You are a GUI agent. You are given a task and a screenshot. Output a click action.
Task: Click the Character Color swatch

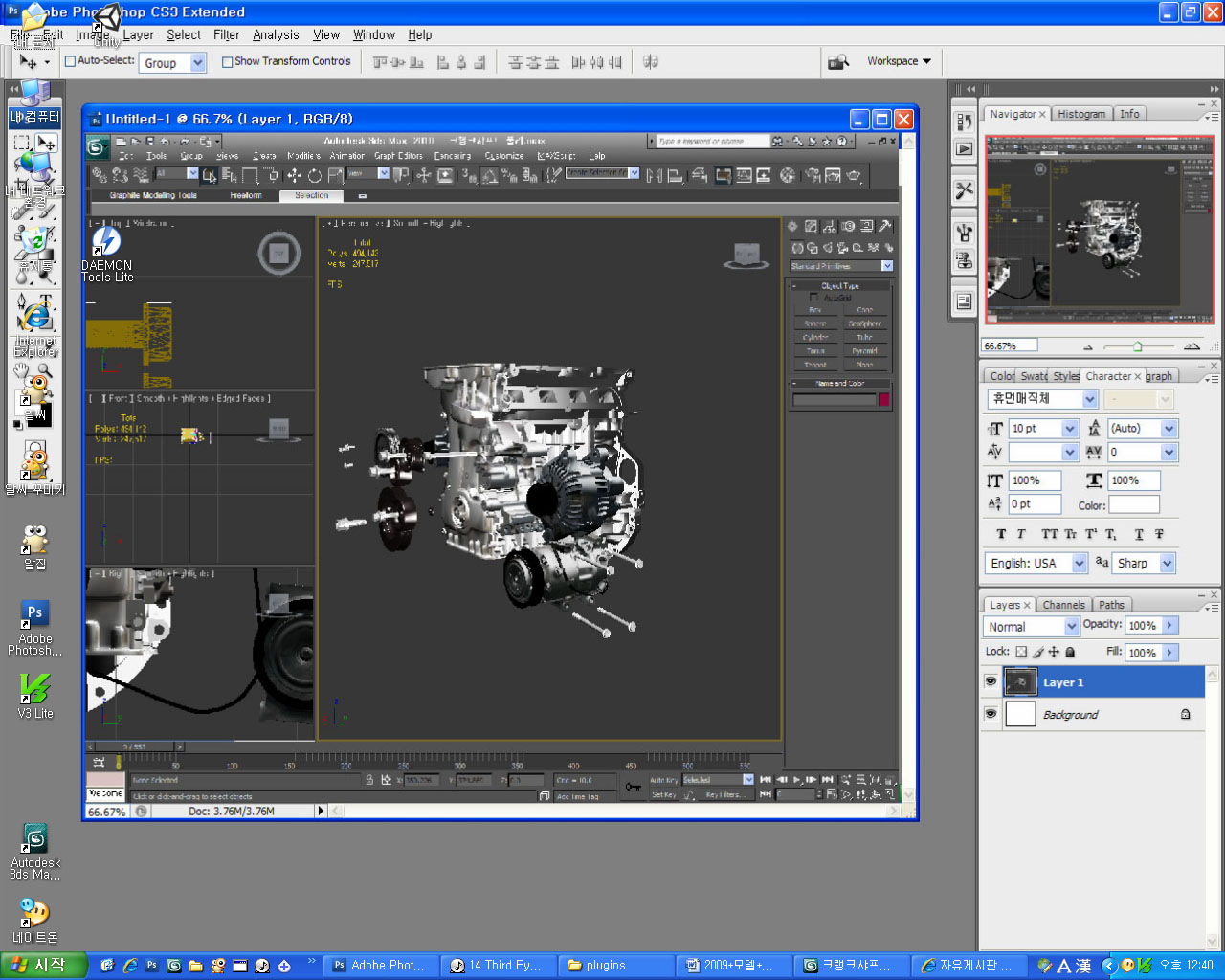pyautogui.click(x=1134, y=504)
